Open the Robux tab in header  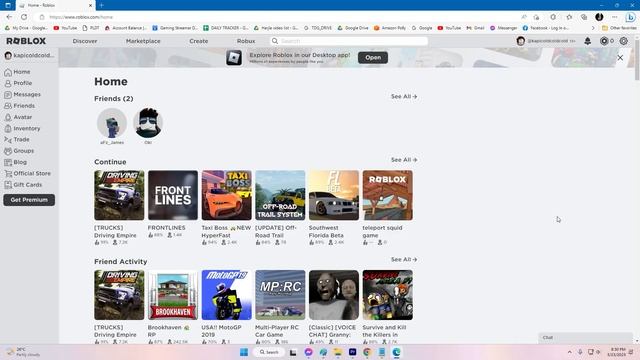tap(246, 41)
